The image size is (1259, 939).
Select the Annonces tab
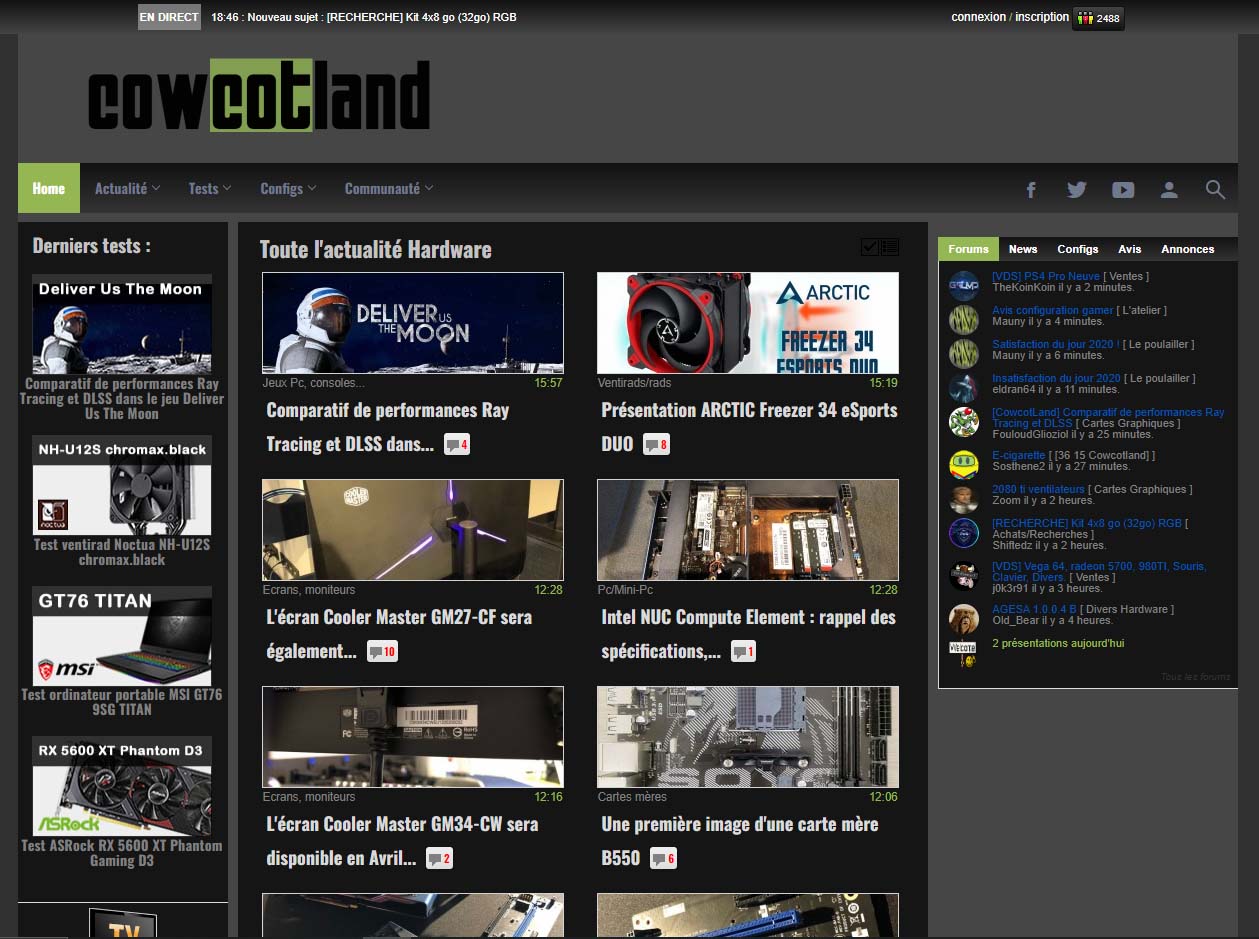1188,249
